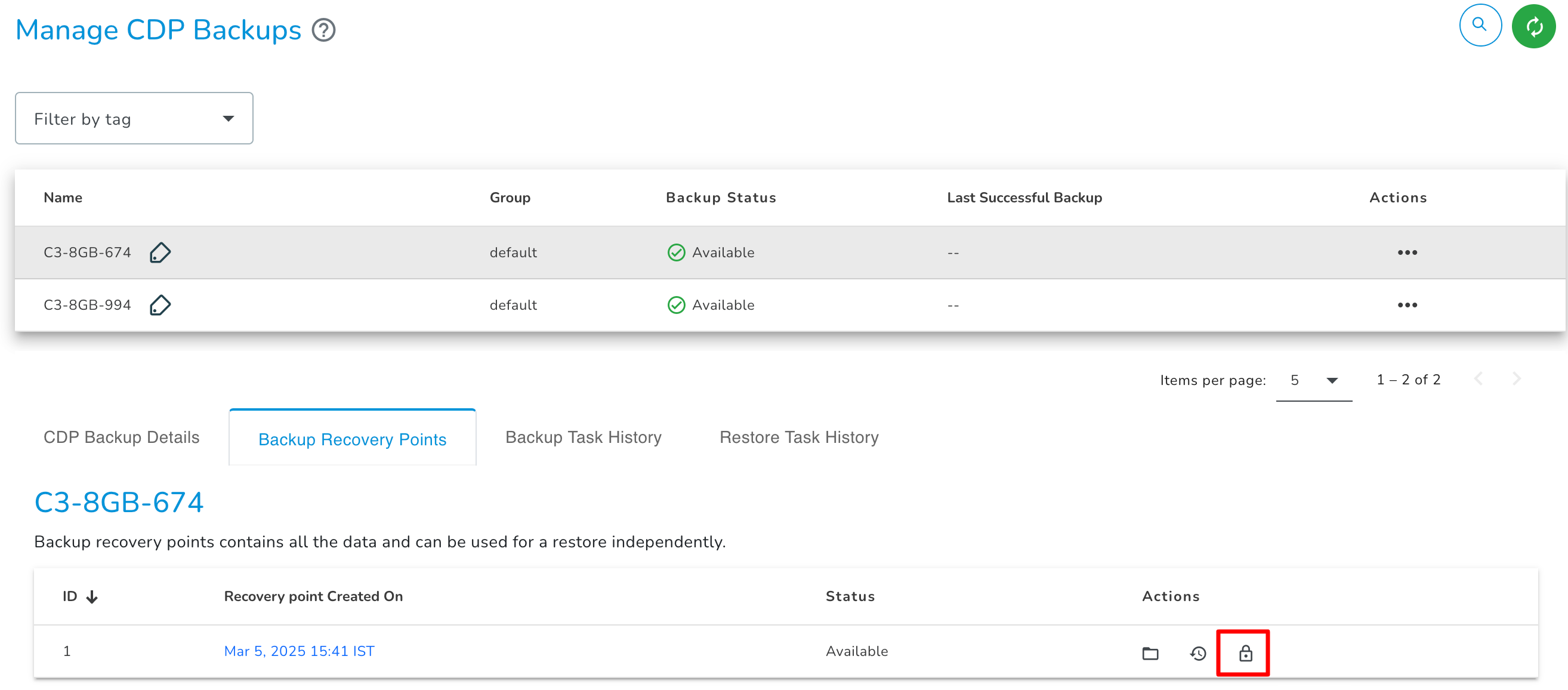Click the tag icon next to C3-8GB-994
Viewport: 1568px width, 690px height.
tap(160, 304)
